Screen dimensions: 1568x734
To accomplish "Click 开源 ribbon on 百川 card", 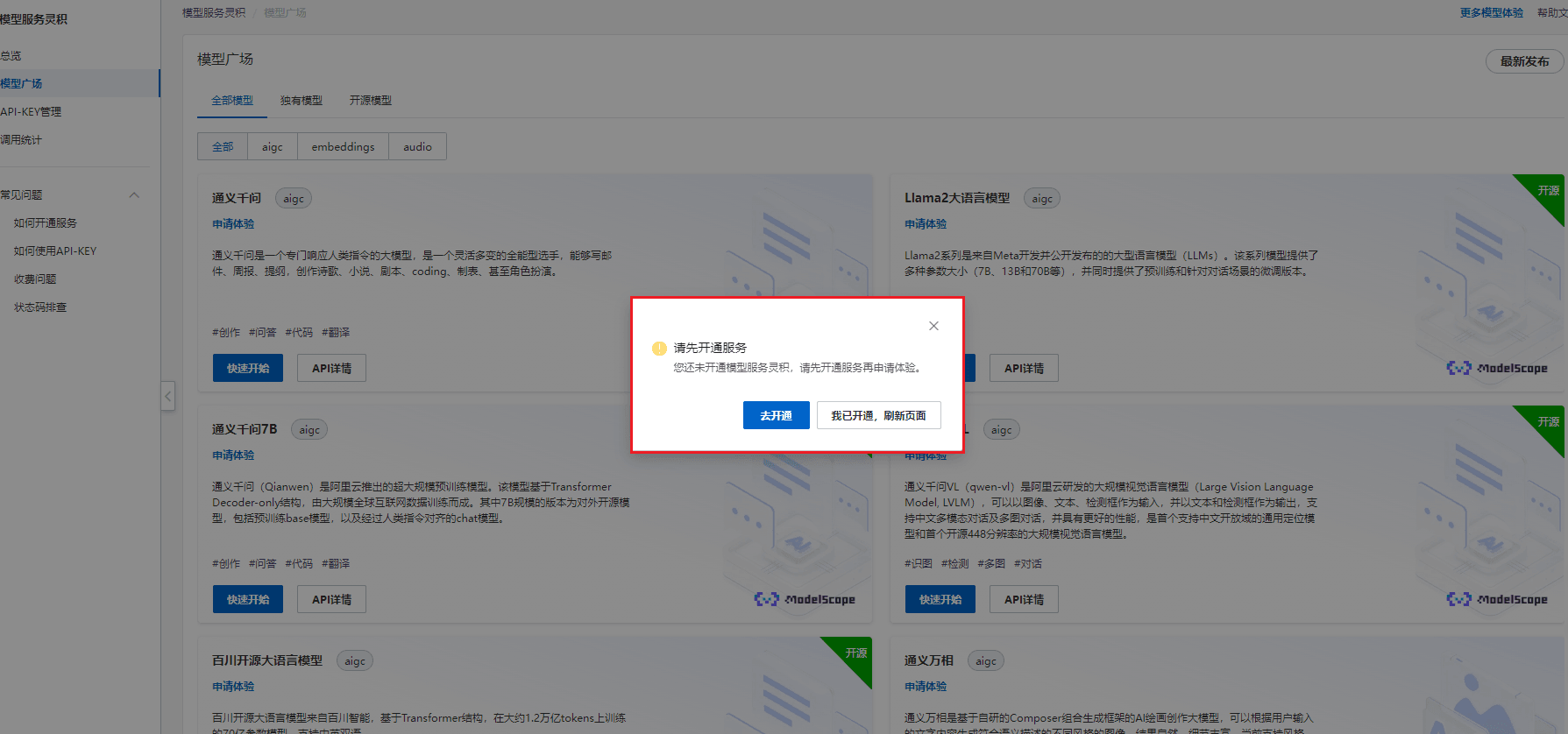I will [855, 653].
